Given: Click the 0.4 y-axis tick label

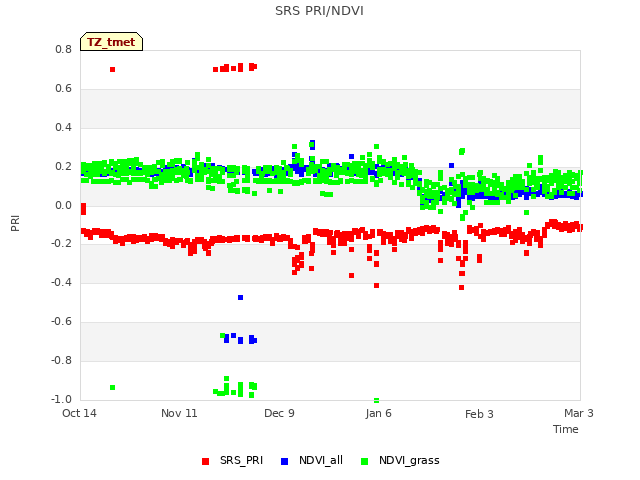Looking at the screenshot, I should click(x=63, y=127).
